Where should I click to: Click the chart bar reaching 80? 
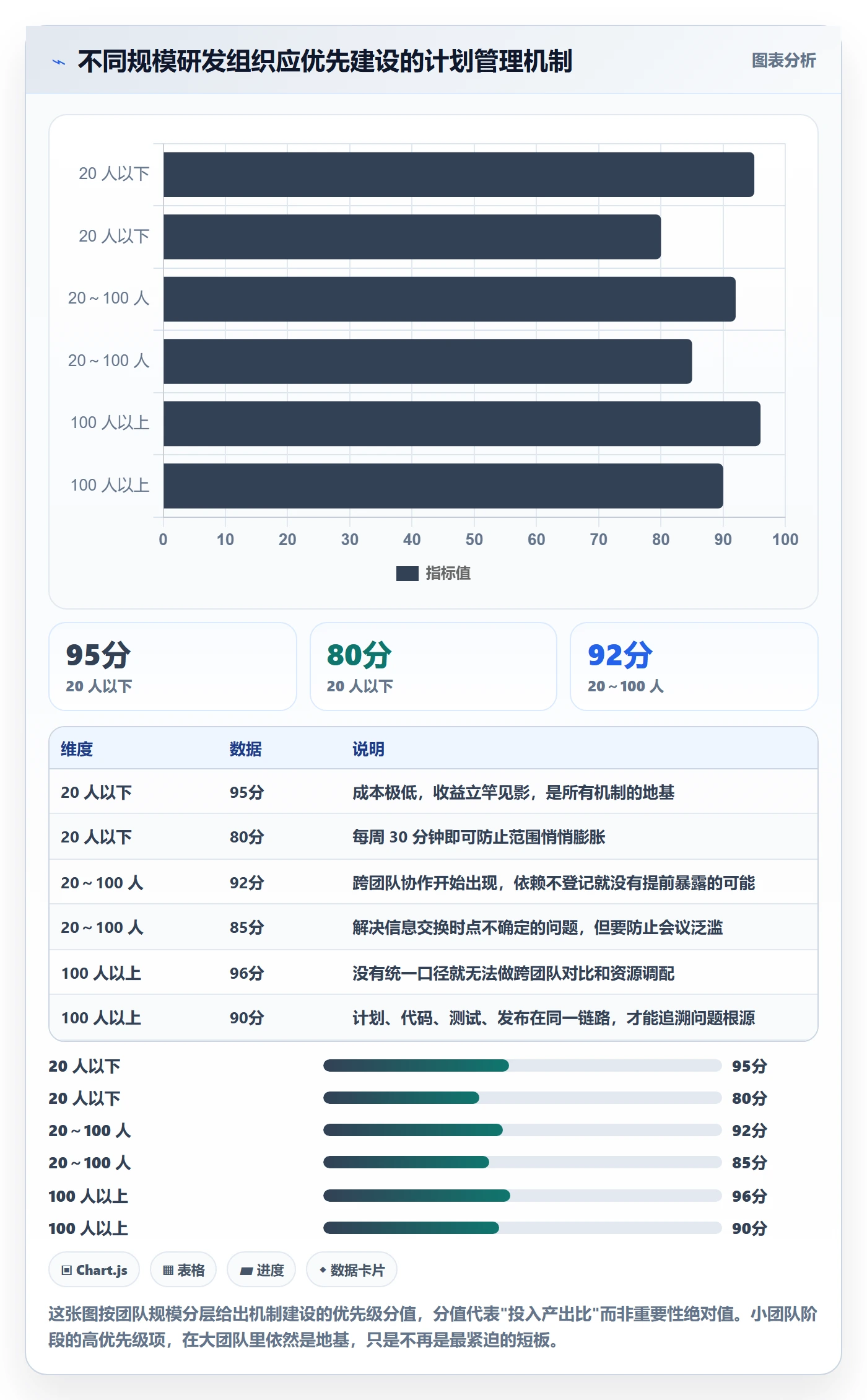click(x=412, y=237)
